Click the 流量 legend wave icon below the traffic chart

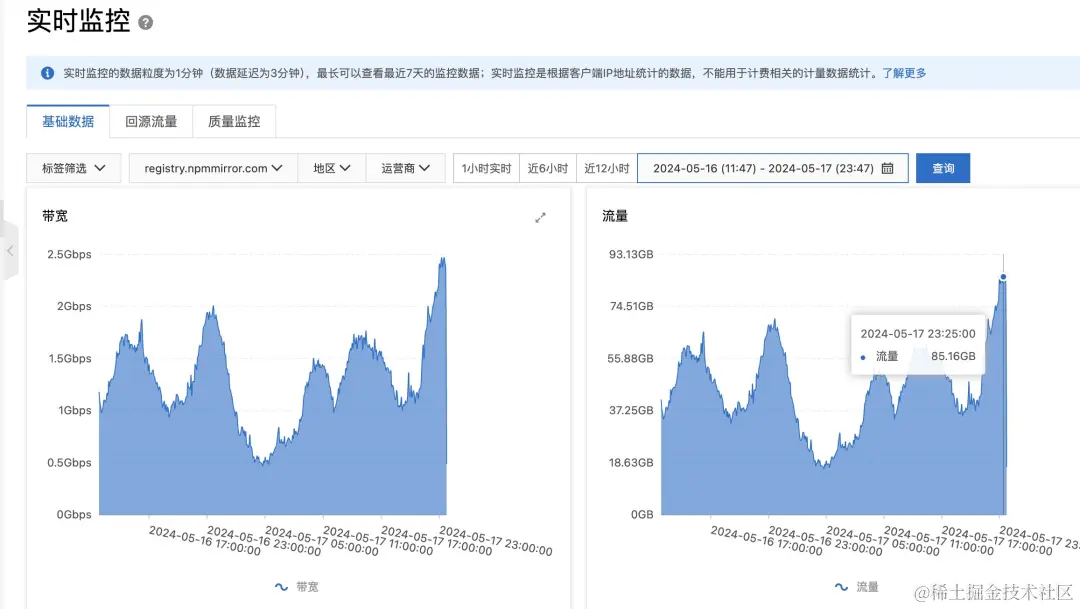pos(841,587)
